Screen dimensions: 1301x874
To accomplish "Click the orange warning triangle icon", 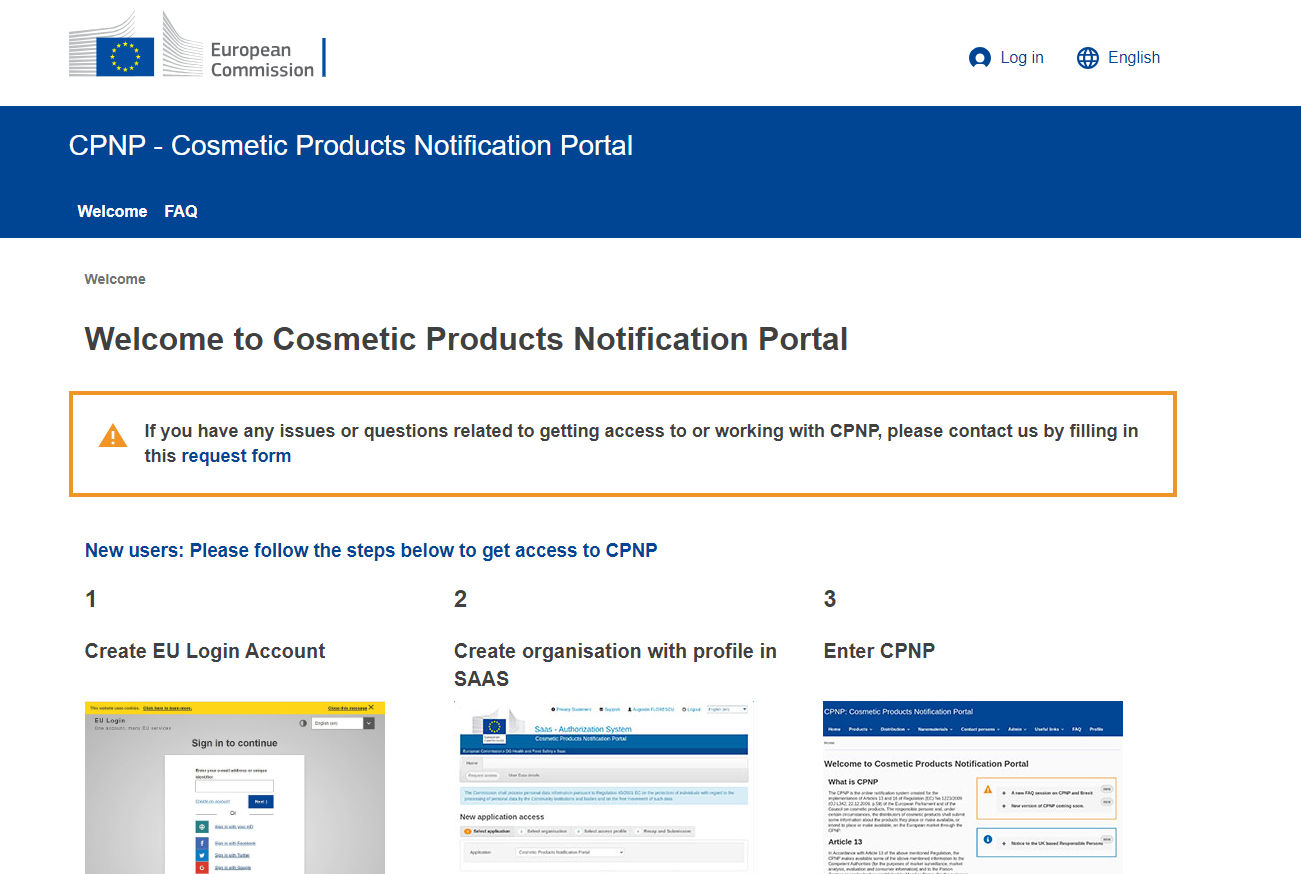I will [113, 434].
